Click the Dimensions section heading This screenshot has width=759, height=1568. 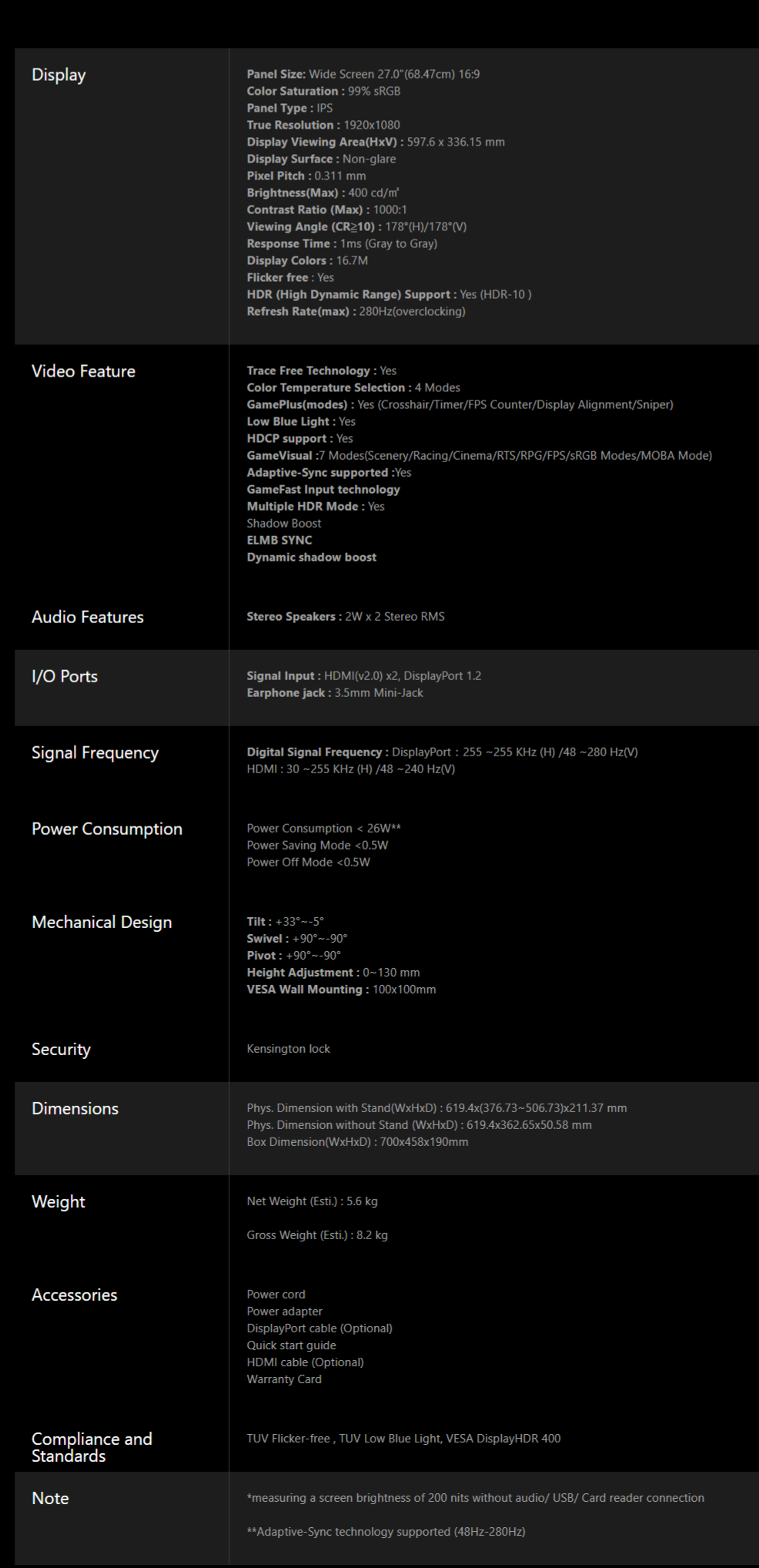[x=75, y=1109]
